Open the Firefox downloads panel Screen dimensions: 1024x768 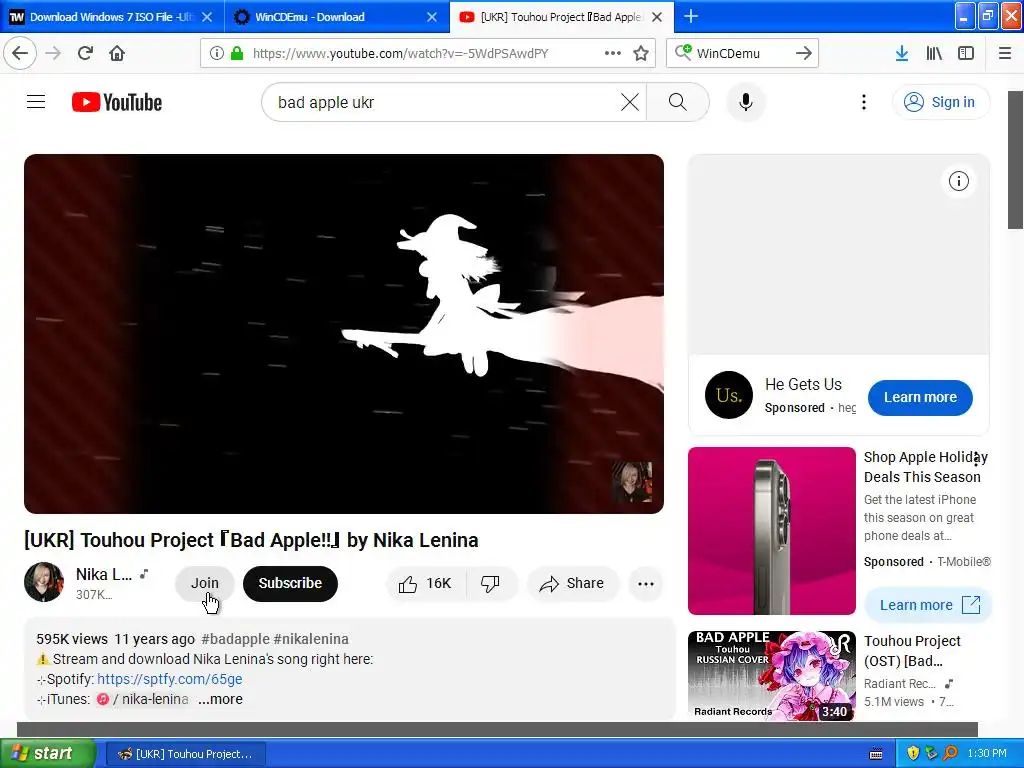coord(902,53)
